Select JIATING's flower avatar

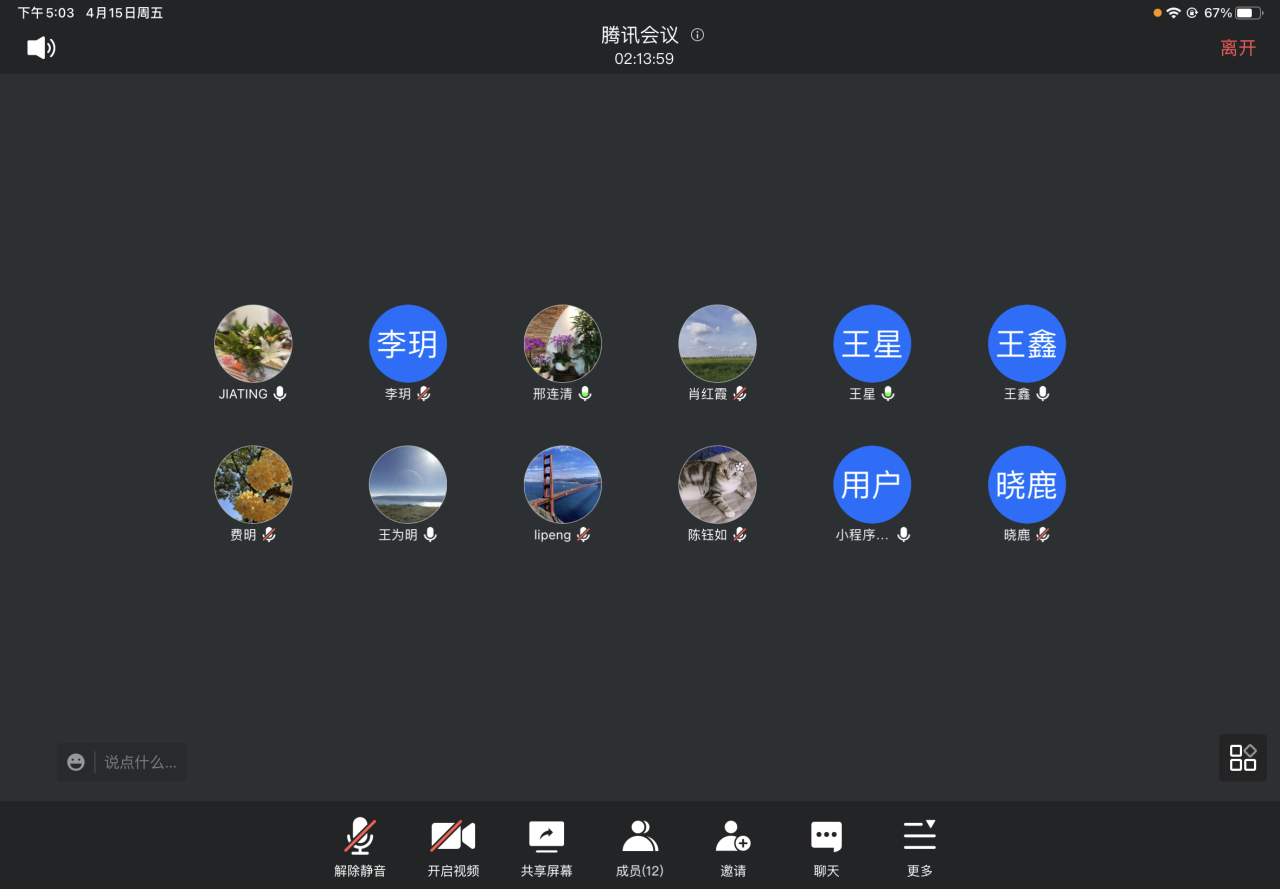coord(253,344)
